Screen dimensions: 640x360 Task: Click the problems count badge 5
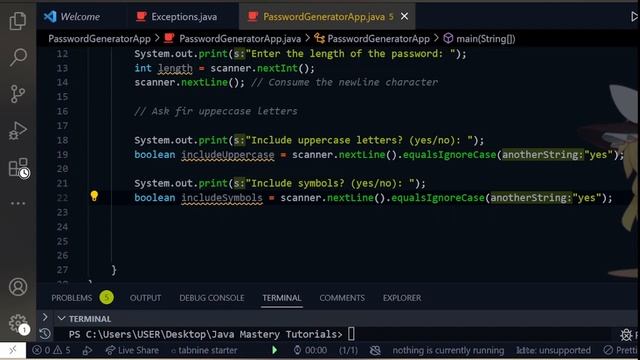[107, 298]
